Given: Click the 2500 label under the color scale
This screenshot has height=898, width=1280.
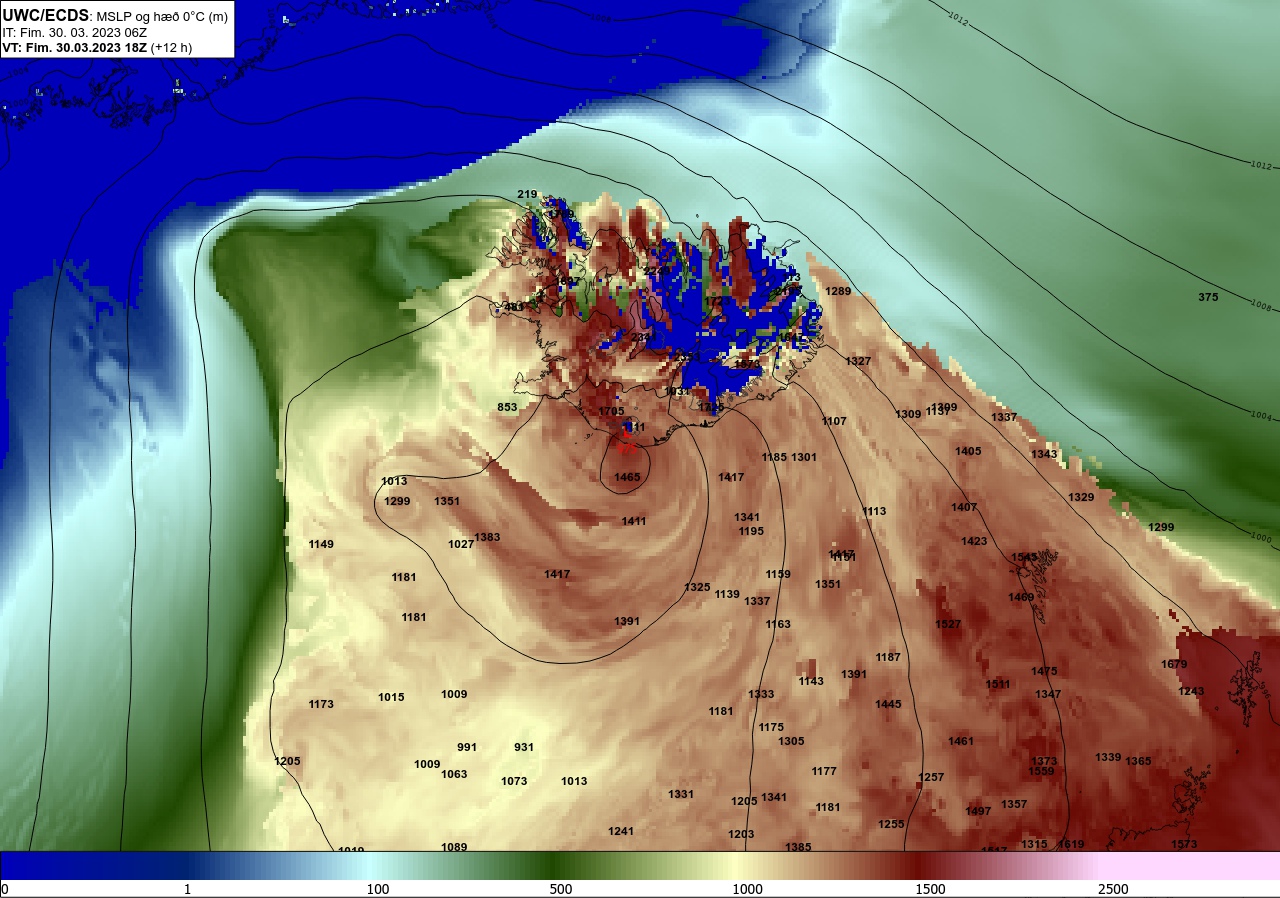Looking at the screenshot, I should [x=1113, y=889].
